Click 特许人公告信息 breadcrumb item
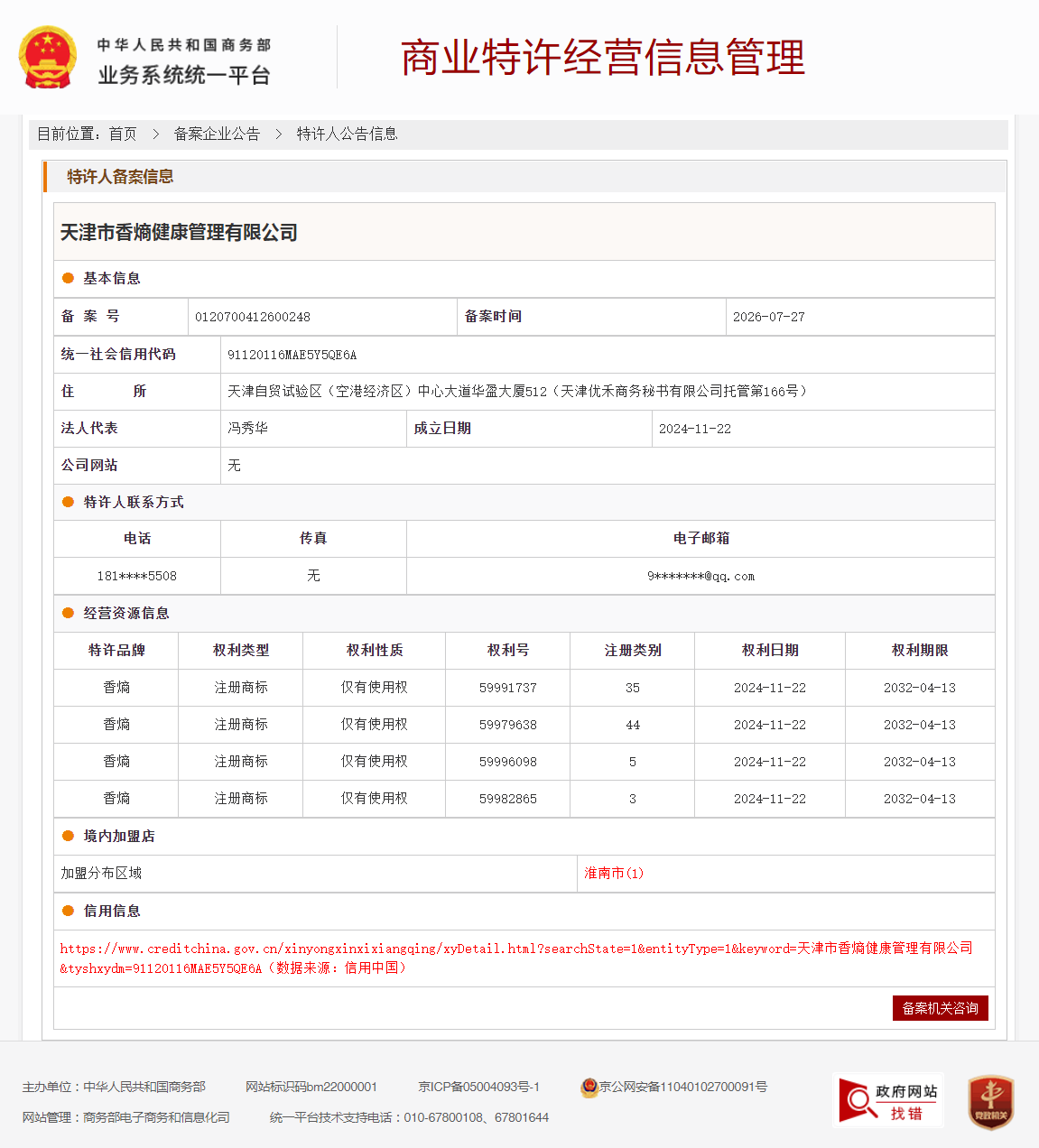This screenshot has width=1039, height=1148. pos(347,134)
